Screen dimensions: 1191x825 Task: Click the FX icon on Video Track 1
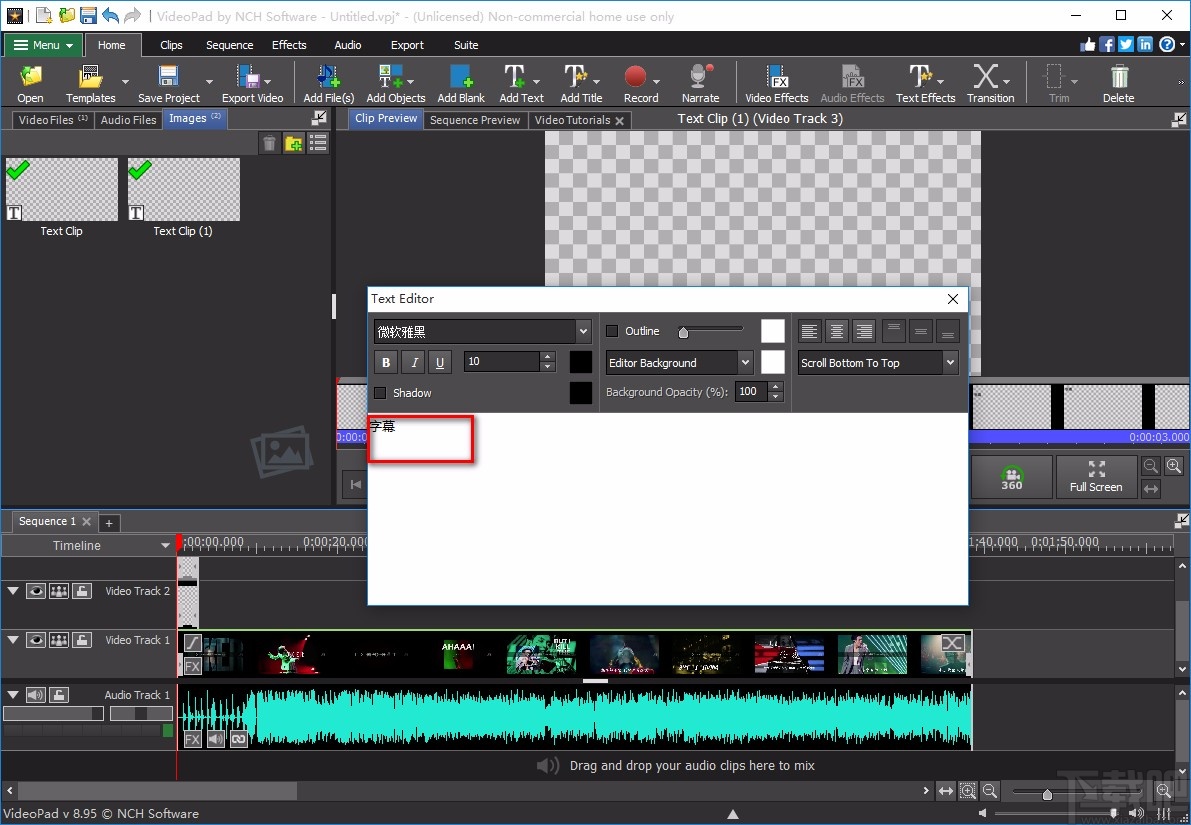click(x=191, y=664)
